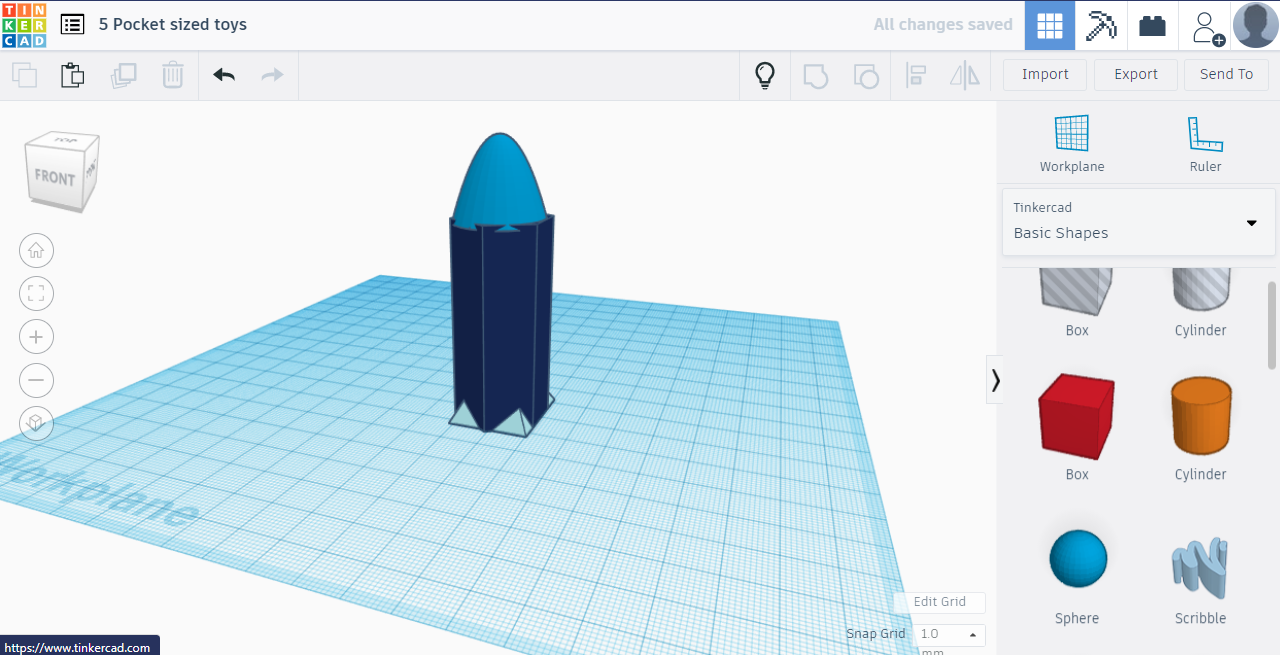This screenshot has height=655, width=1280.
Task: Activate the Group shapes icon
Action: click(815, 74)
